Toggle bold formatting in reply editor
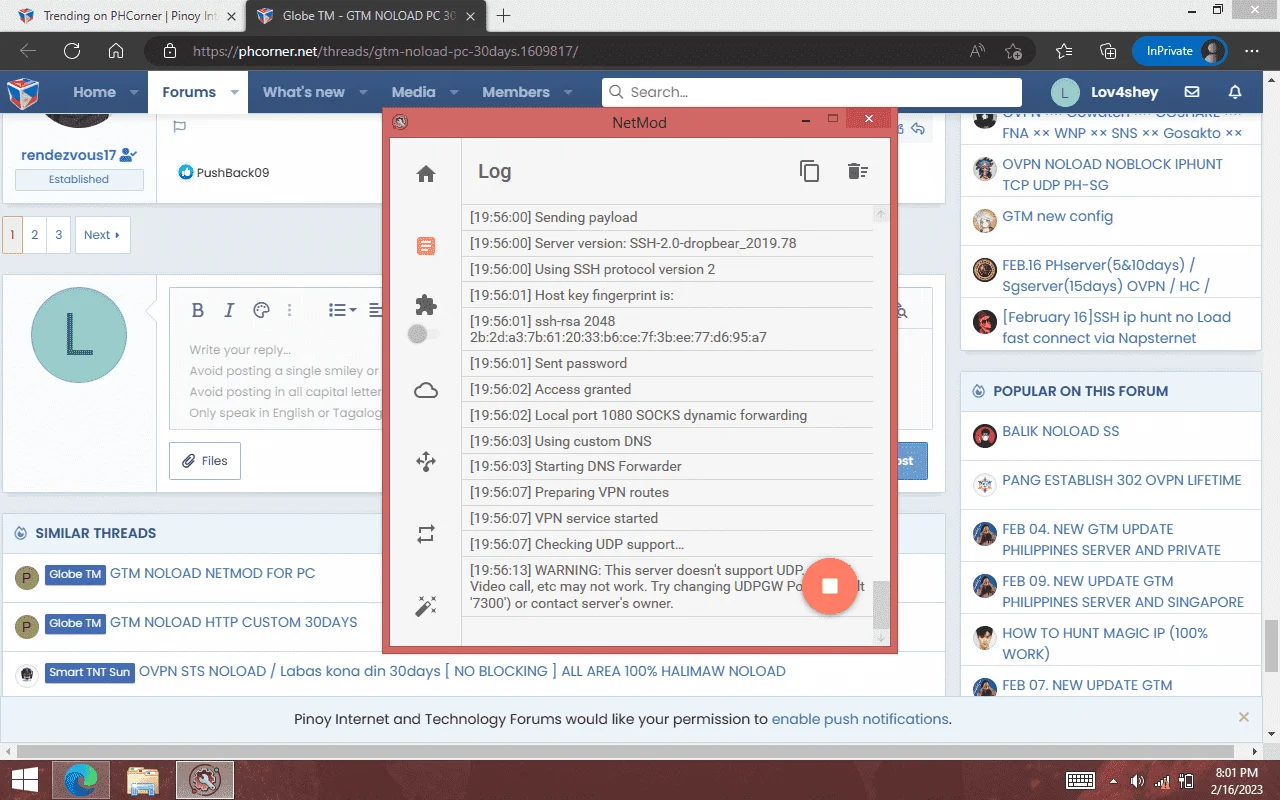The height and width of the screenshot is (800, 1280). coord(198,310)
